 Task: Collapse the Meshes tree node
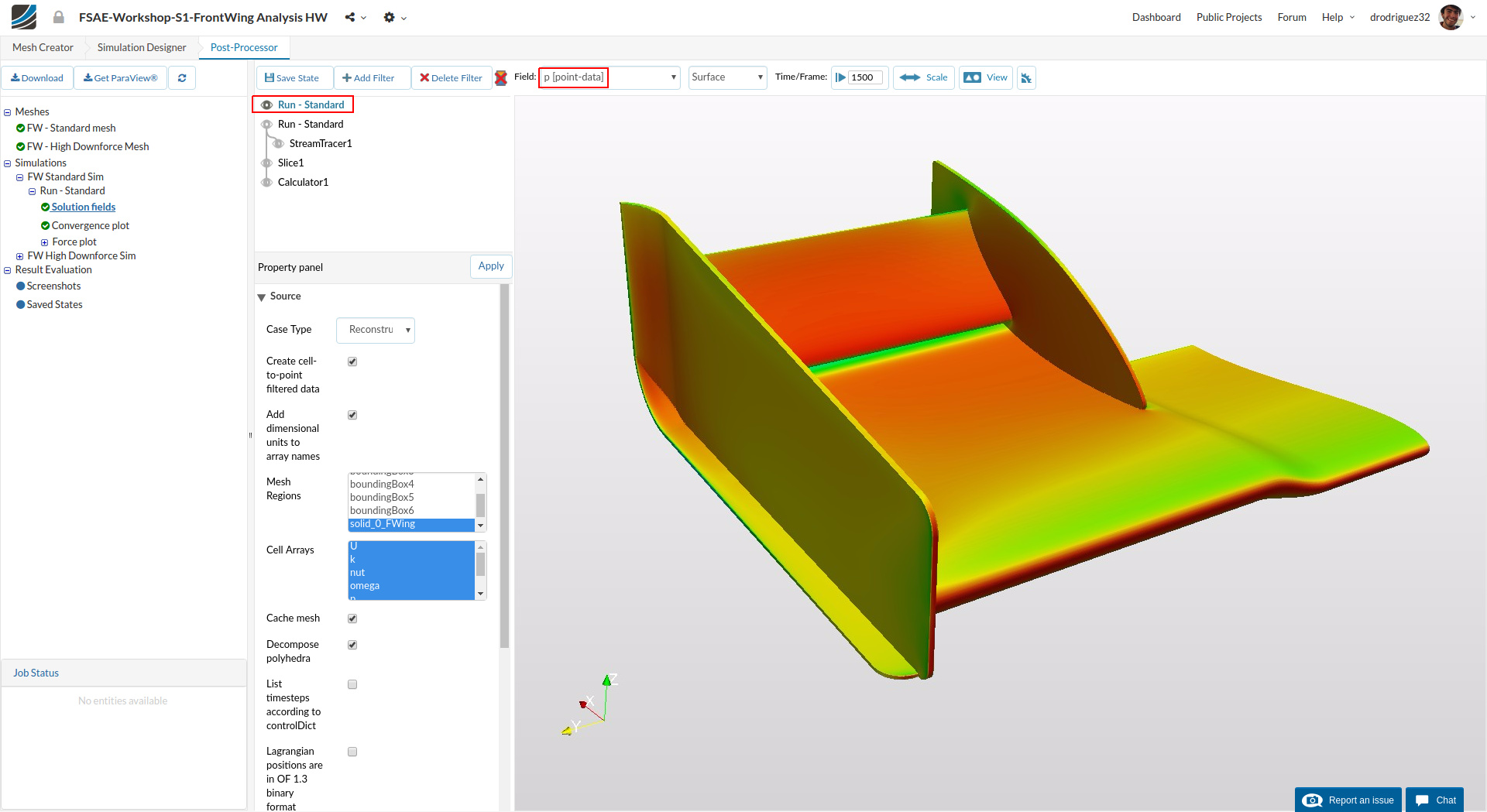[8, 113]
